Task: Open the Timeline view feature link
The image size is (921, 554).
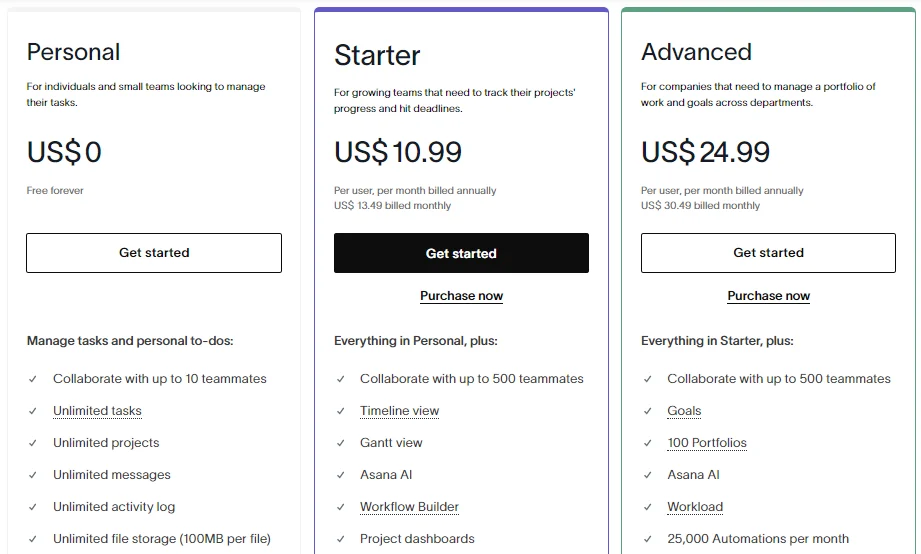Action: [399, 411]
